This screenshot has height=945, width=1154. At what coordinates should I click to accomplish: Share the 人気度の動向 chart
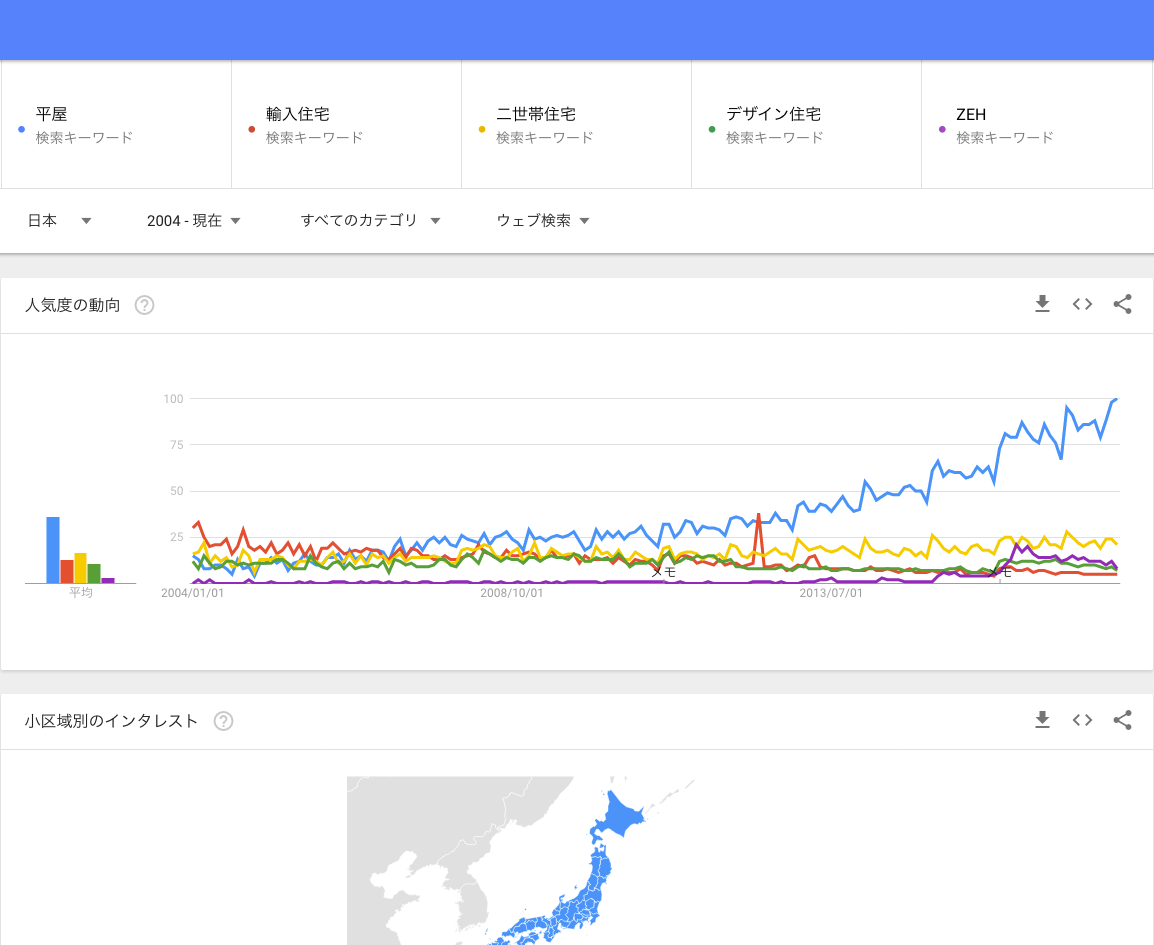tap(1122, 305)
